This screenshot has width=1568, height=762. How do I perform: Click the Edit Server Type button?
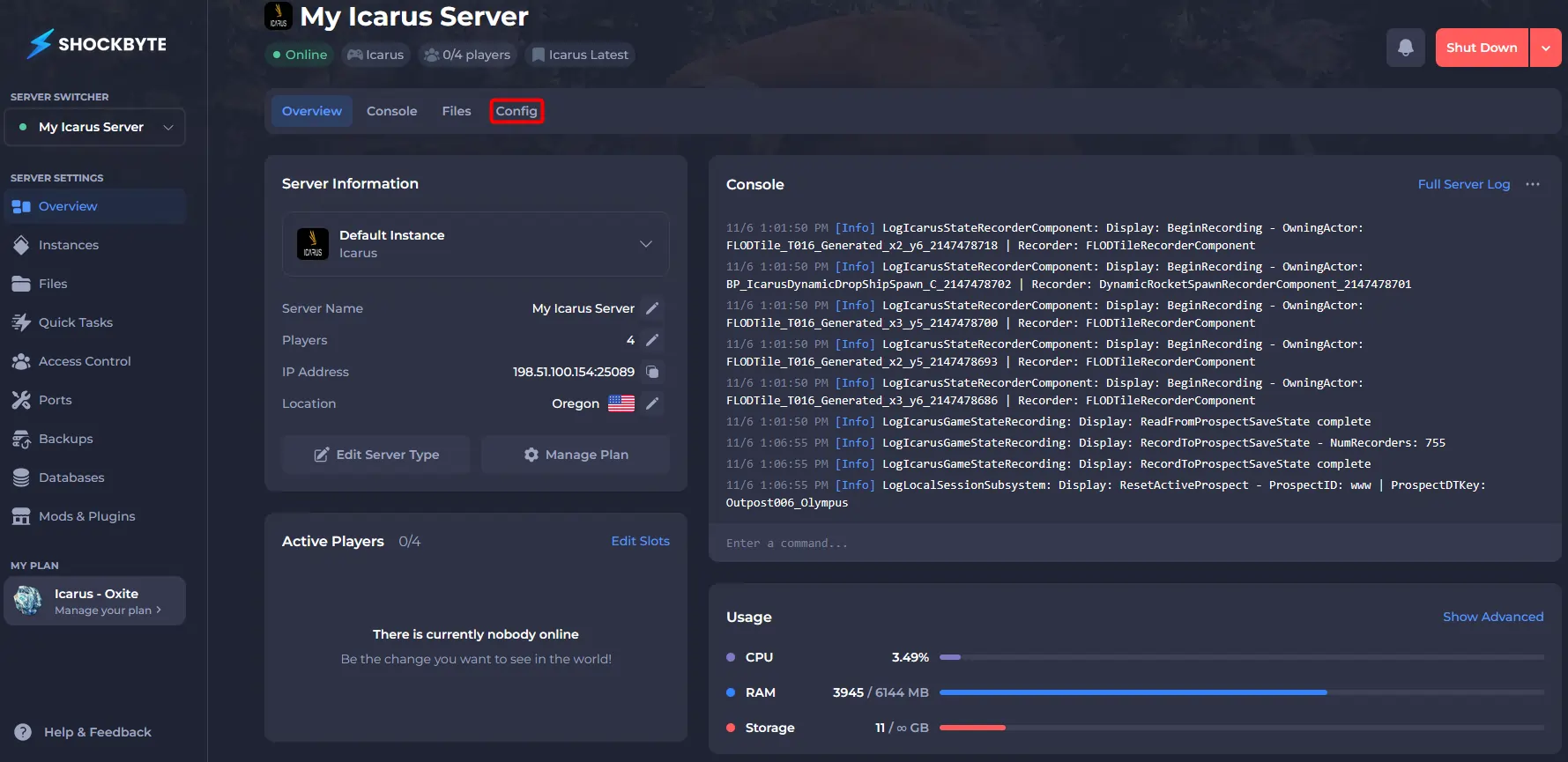(x=376, y=455)
